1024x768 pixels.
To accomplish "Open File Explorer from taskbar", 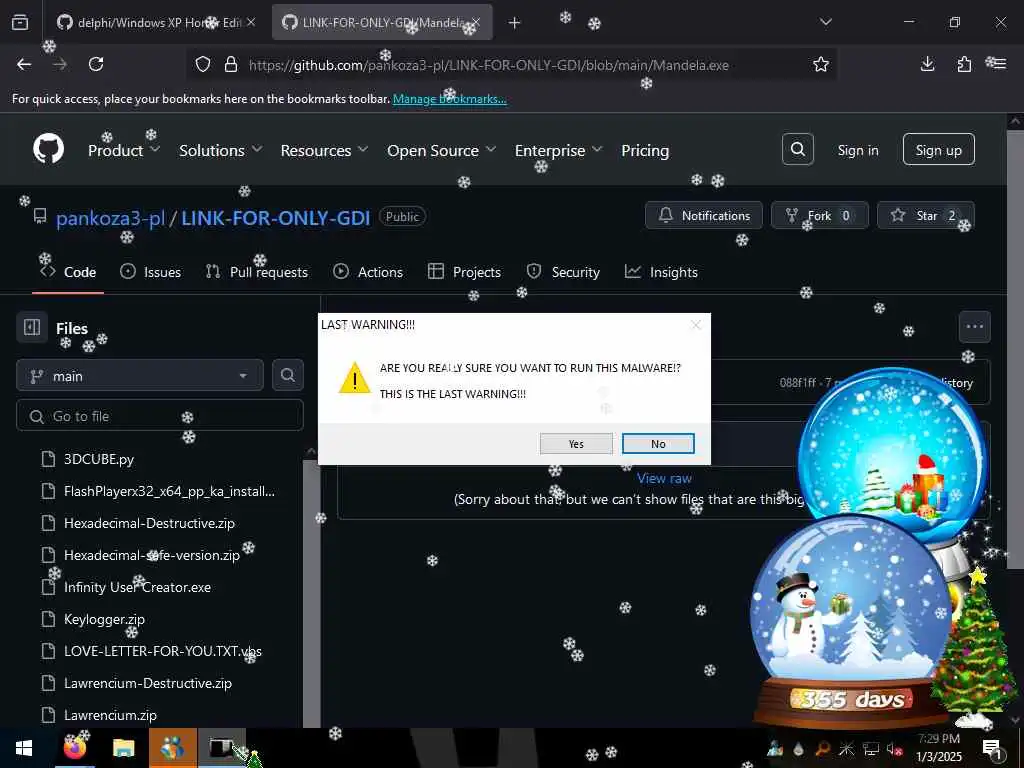I will click(123, 748).
